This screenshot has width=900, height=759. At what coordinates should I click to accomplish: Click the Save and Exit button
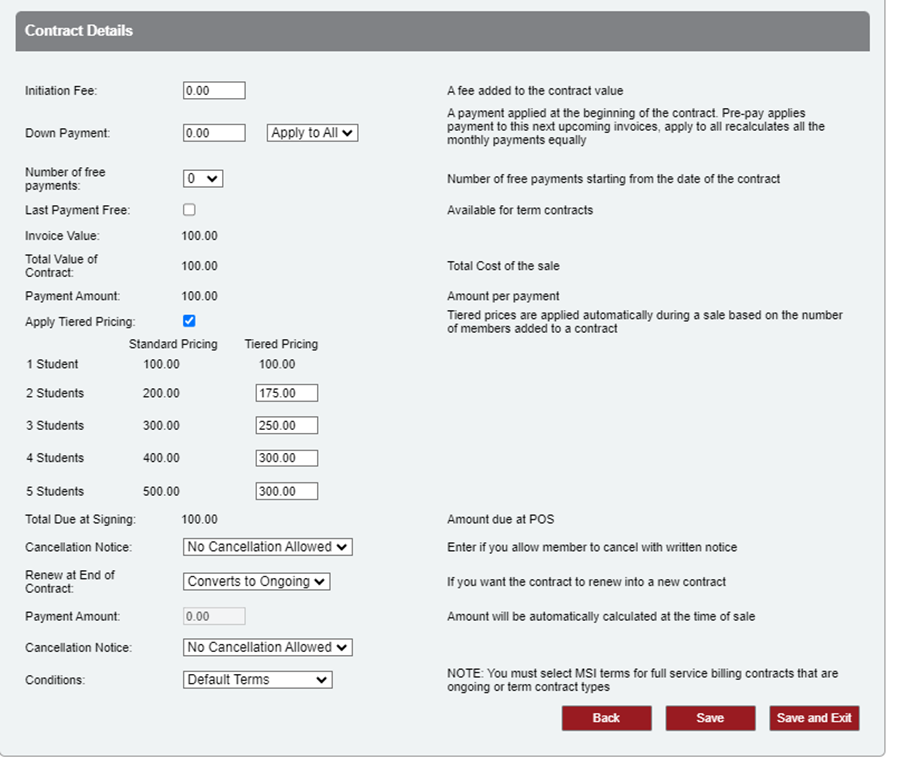[814, 718]
